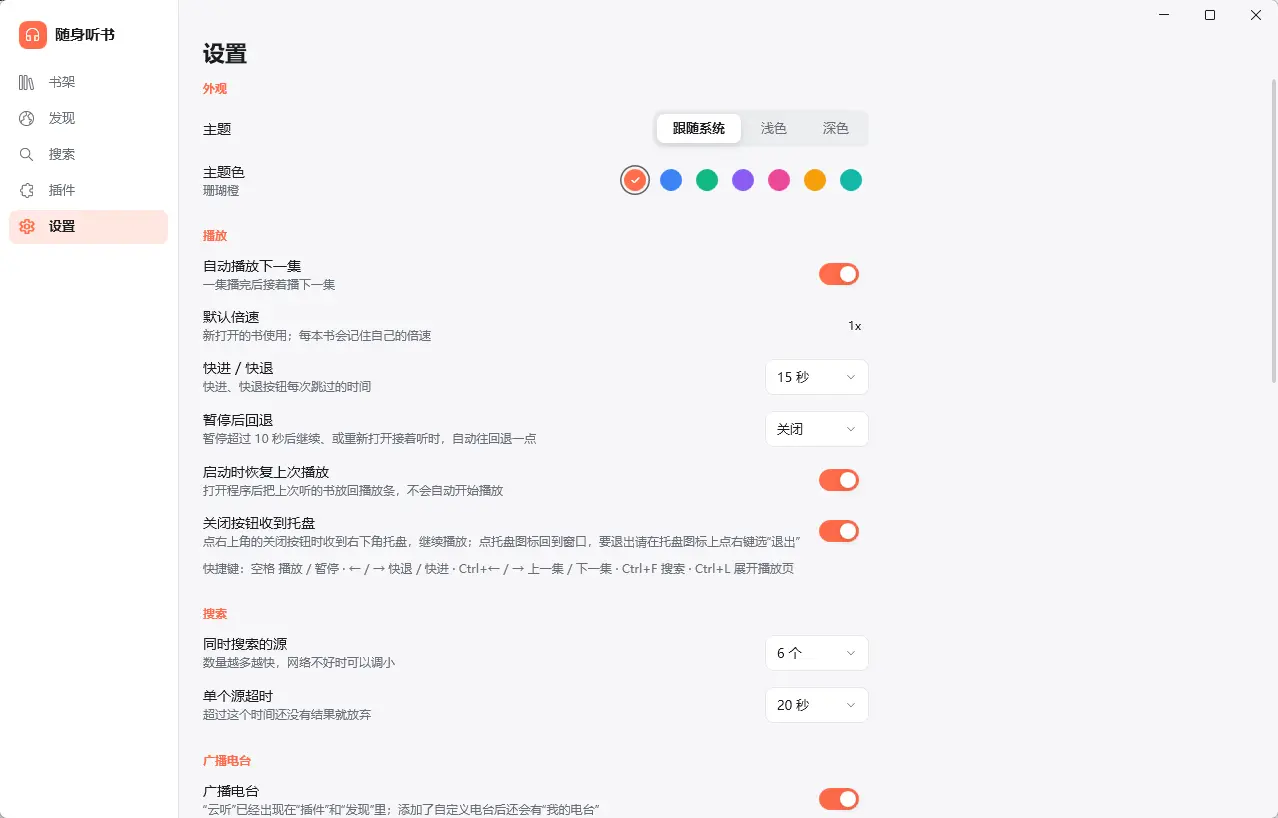Screen dimensions: 1278x818
Task: Choose the 跟随系统 theme option
Action: click(699, 128)
